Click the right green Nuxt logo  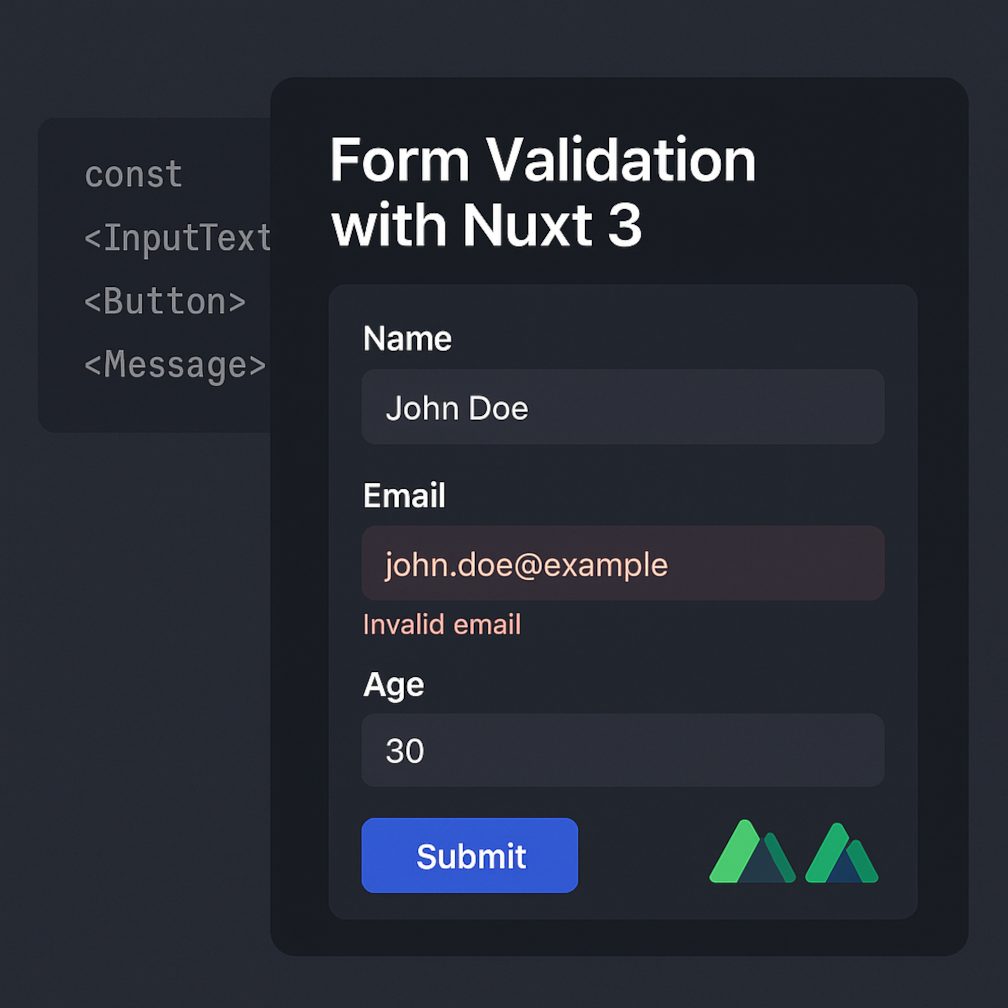click(x=842, y=853)
